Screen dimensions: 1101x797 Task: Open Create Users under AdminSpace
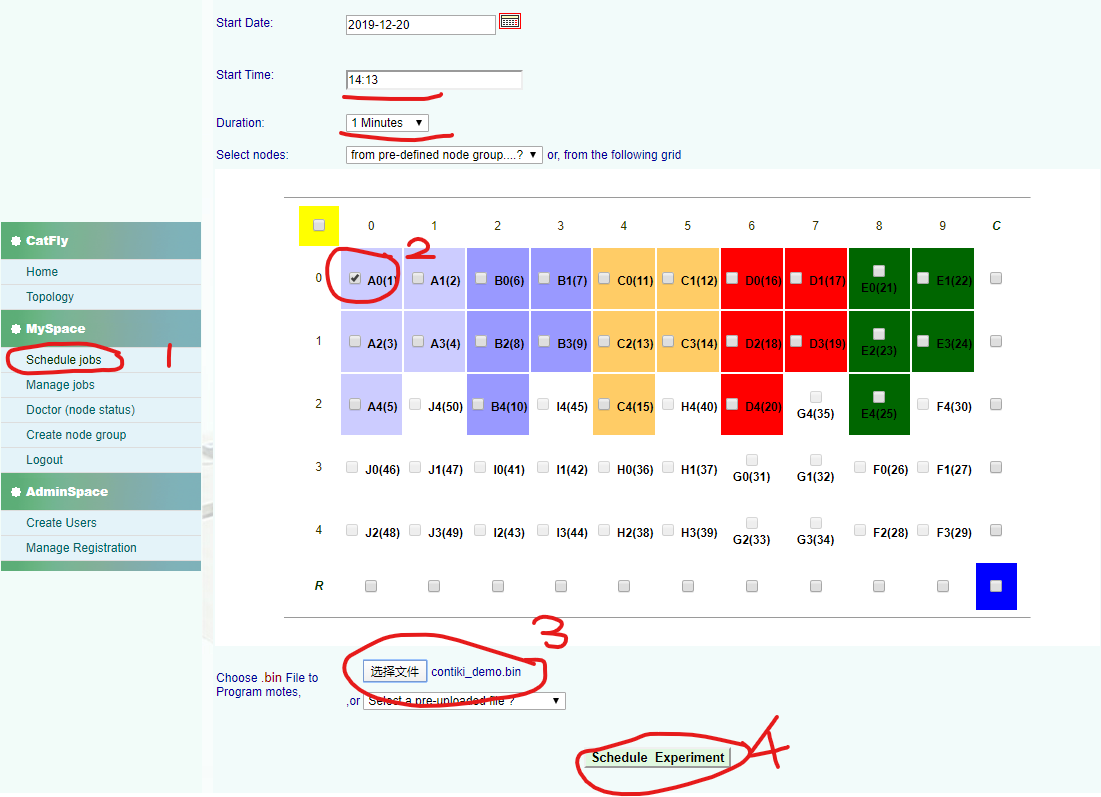coord(61,522)
